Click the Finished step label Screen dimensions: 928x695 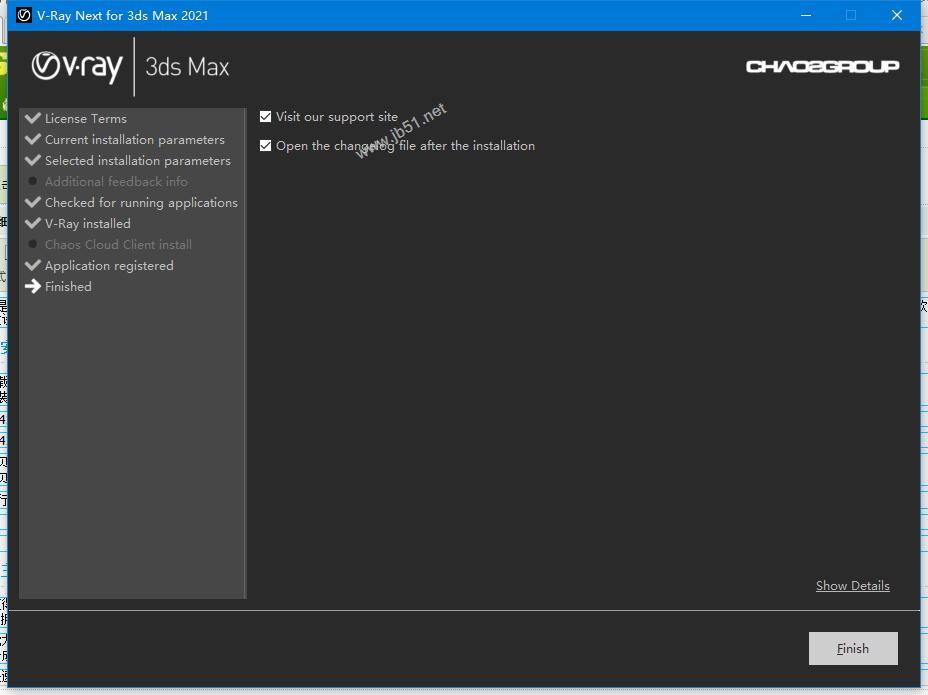(x=68, y=287)
